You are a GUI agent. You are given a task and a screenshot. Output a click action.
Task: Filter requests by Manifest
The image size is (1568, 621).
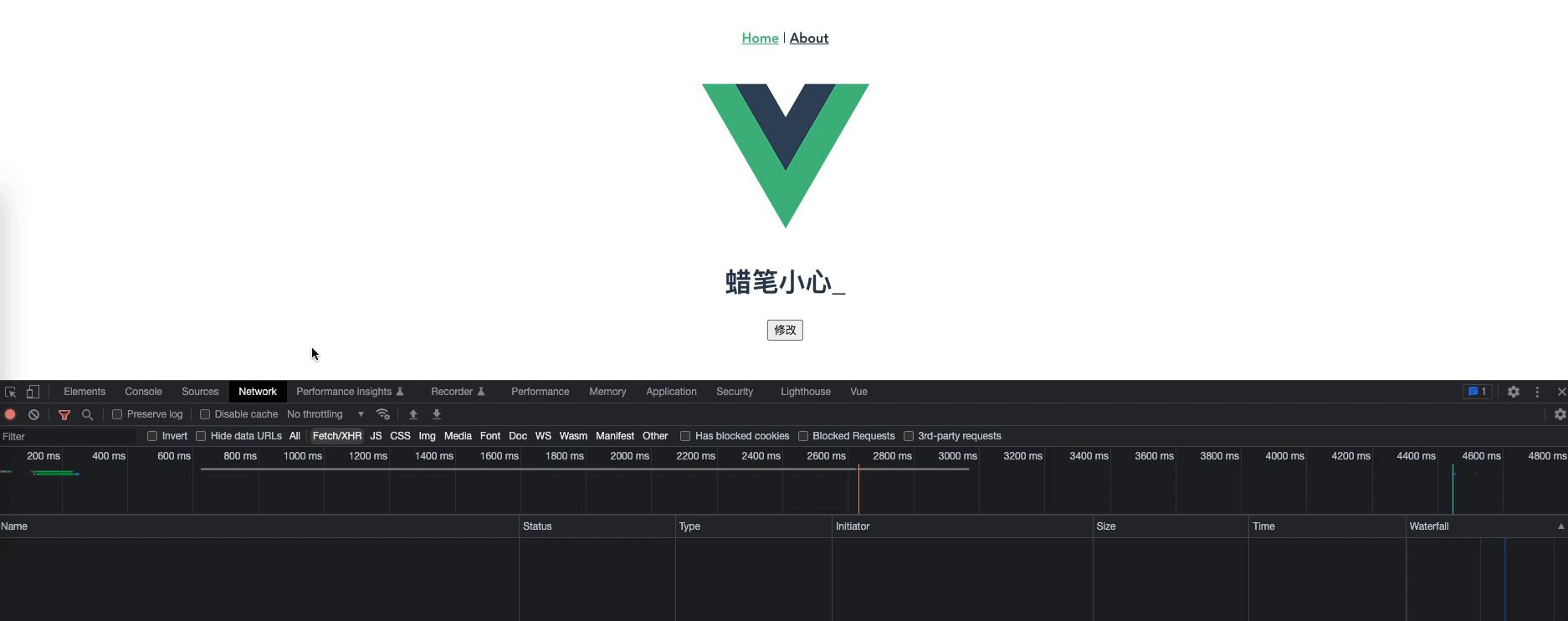coord(615,436)
